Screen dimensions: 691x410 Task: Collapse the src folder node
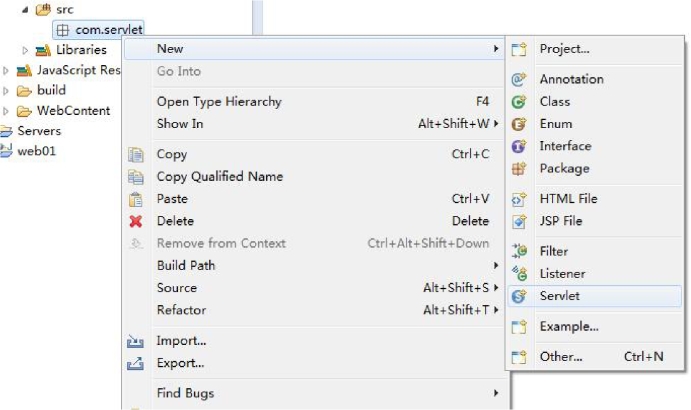25,10
